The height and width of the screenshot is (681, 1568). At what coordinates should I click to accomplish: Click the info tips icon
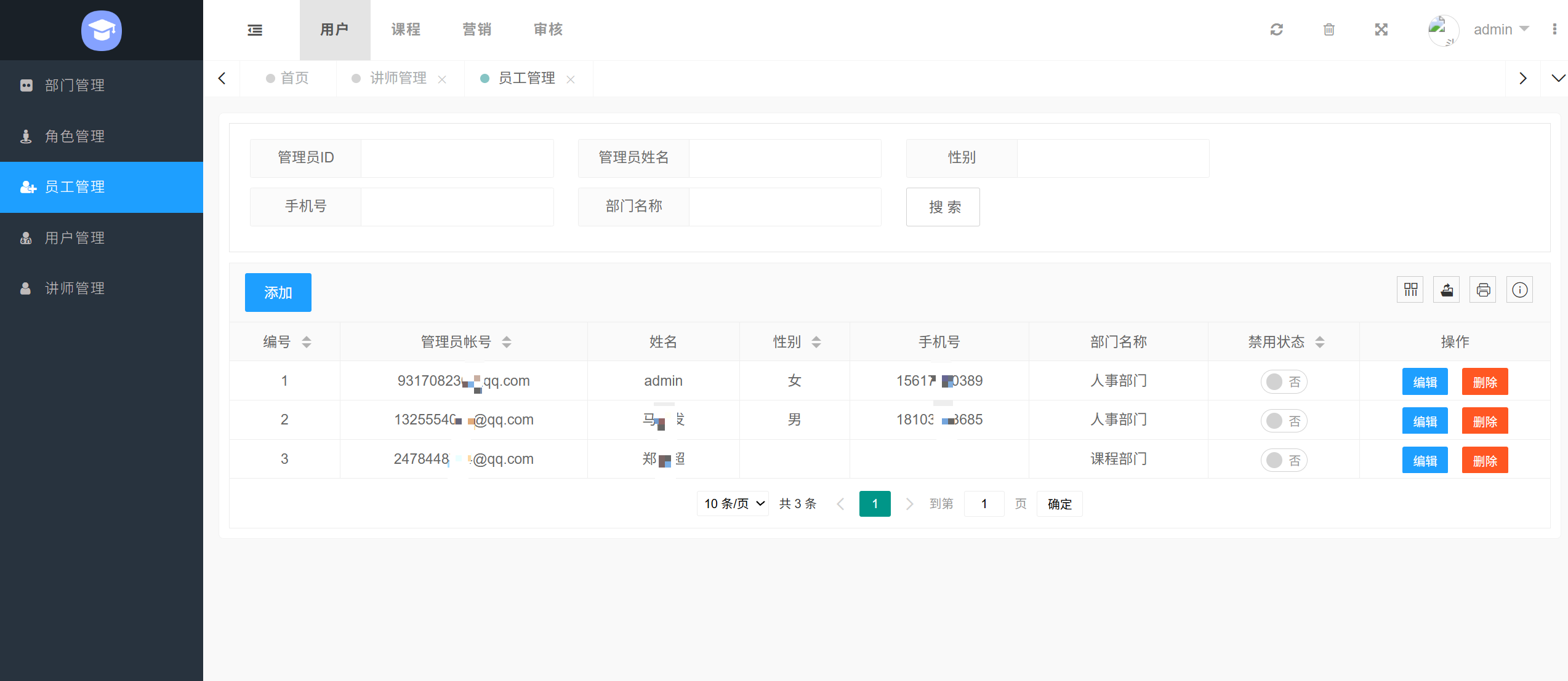click(x=1519, y=290)
